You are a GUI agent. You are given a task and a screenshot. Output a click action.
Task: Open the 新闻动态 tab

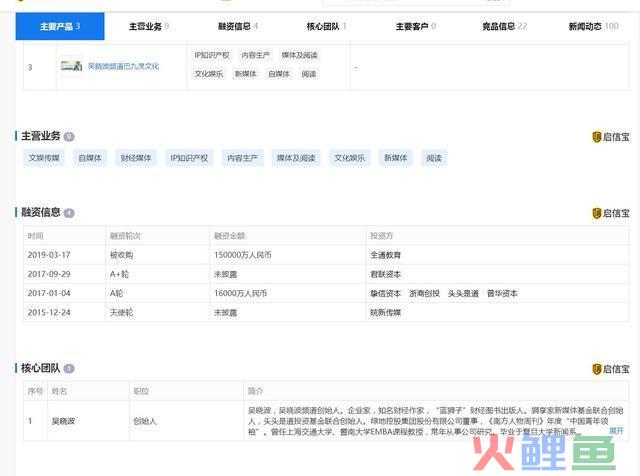[593, 27]
